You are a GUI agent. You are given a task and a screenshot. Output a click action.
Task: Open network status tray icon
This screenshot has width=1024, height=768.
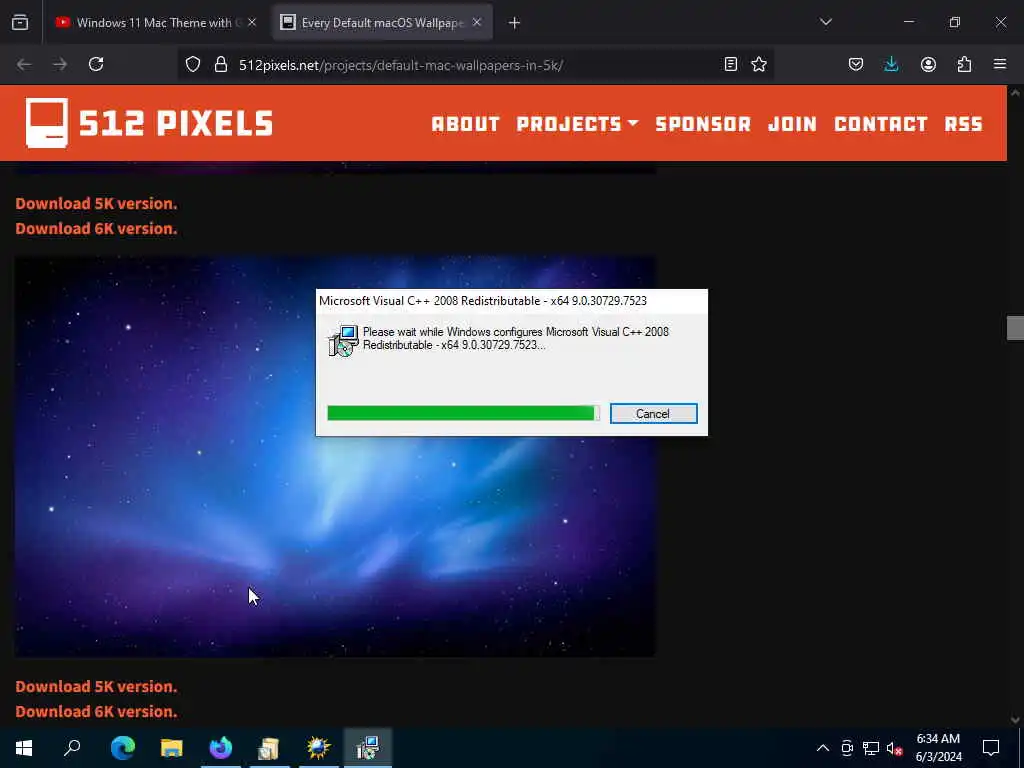point(871,748)
